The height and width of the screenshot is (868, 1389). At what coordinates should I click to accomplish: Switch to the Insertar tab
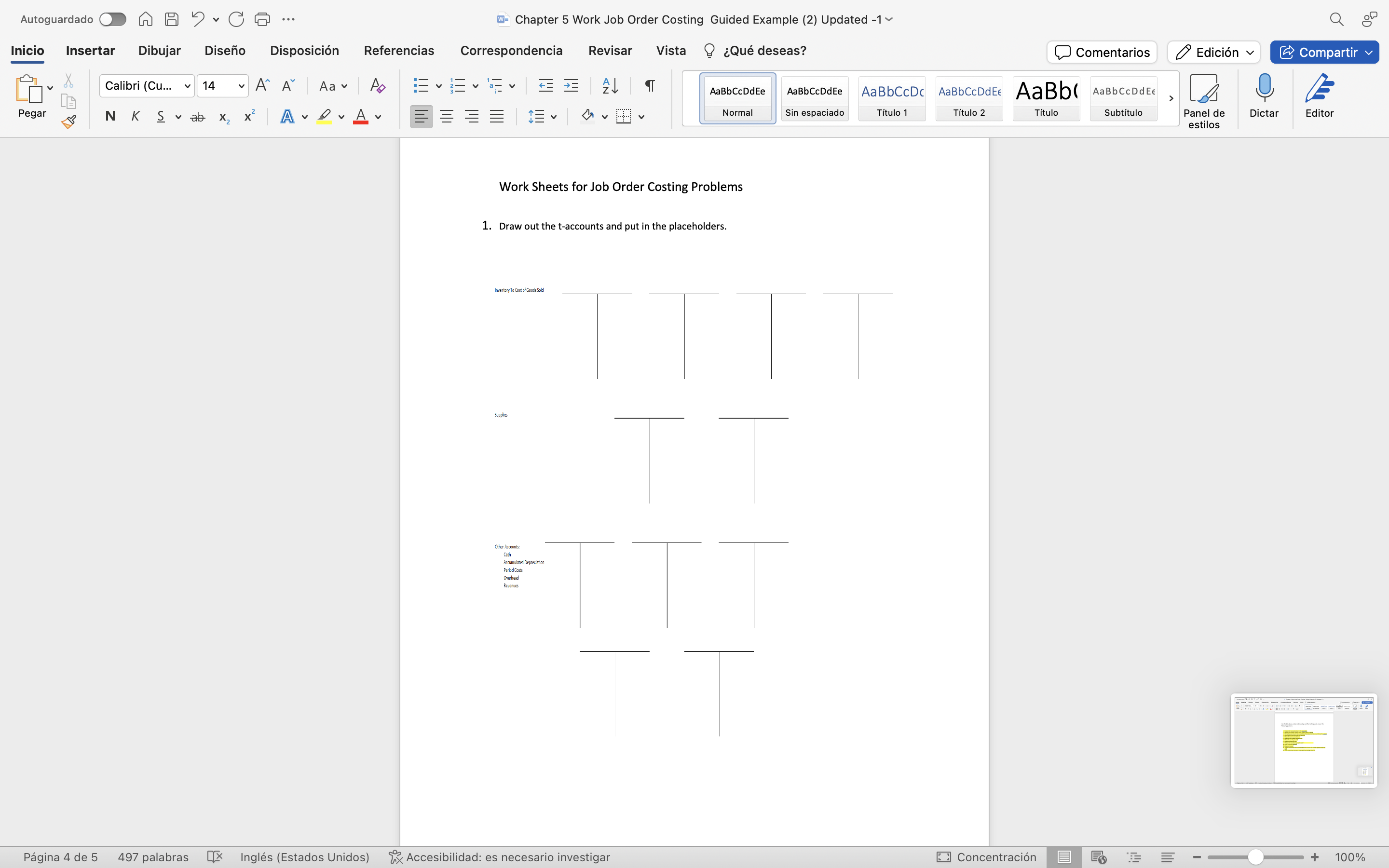(x=90, y=51)
